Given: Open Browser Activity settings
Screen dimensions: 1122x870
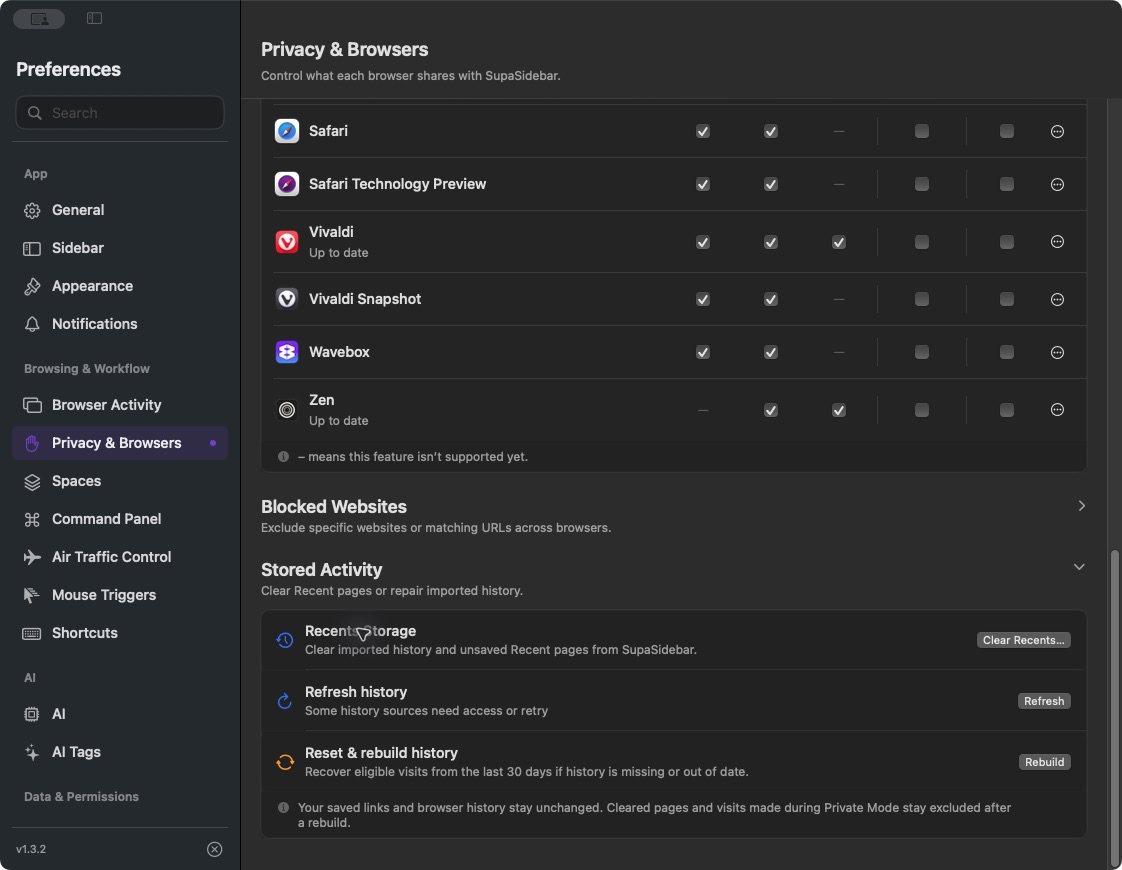Looking at the screenshot, I should (119, 405).
